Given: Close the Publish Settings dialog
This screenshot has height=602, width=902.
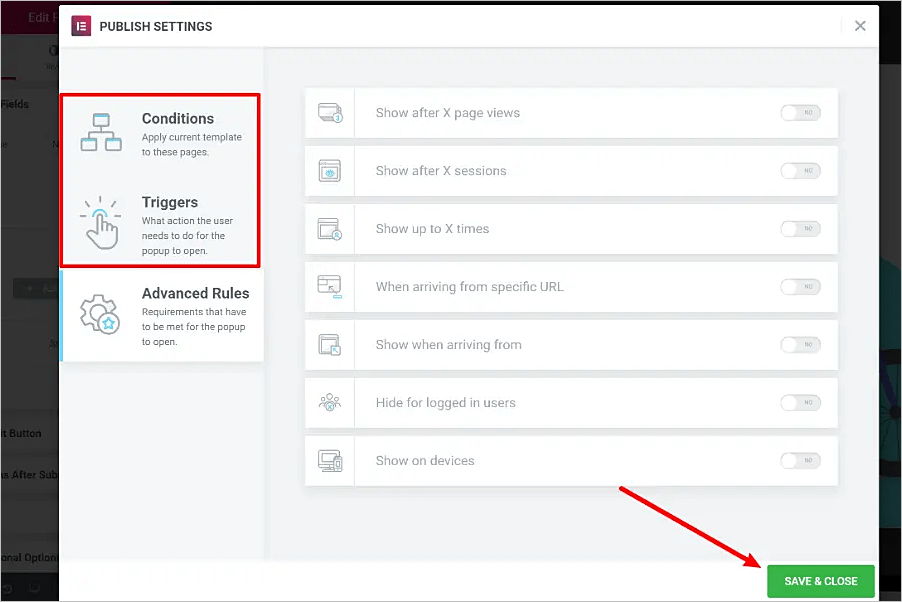Looking at the screenshot, I should (860, 26).
